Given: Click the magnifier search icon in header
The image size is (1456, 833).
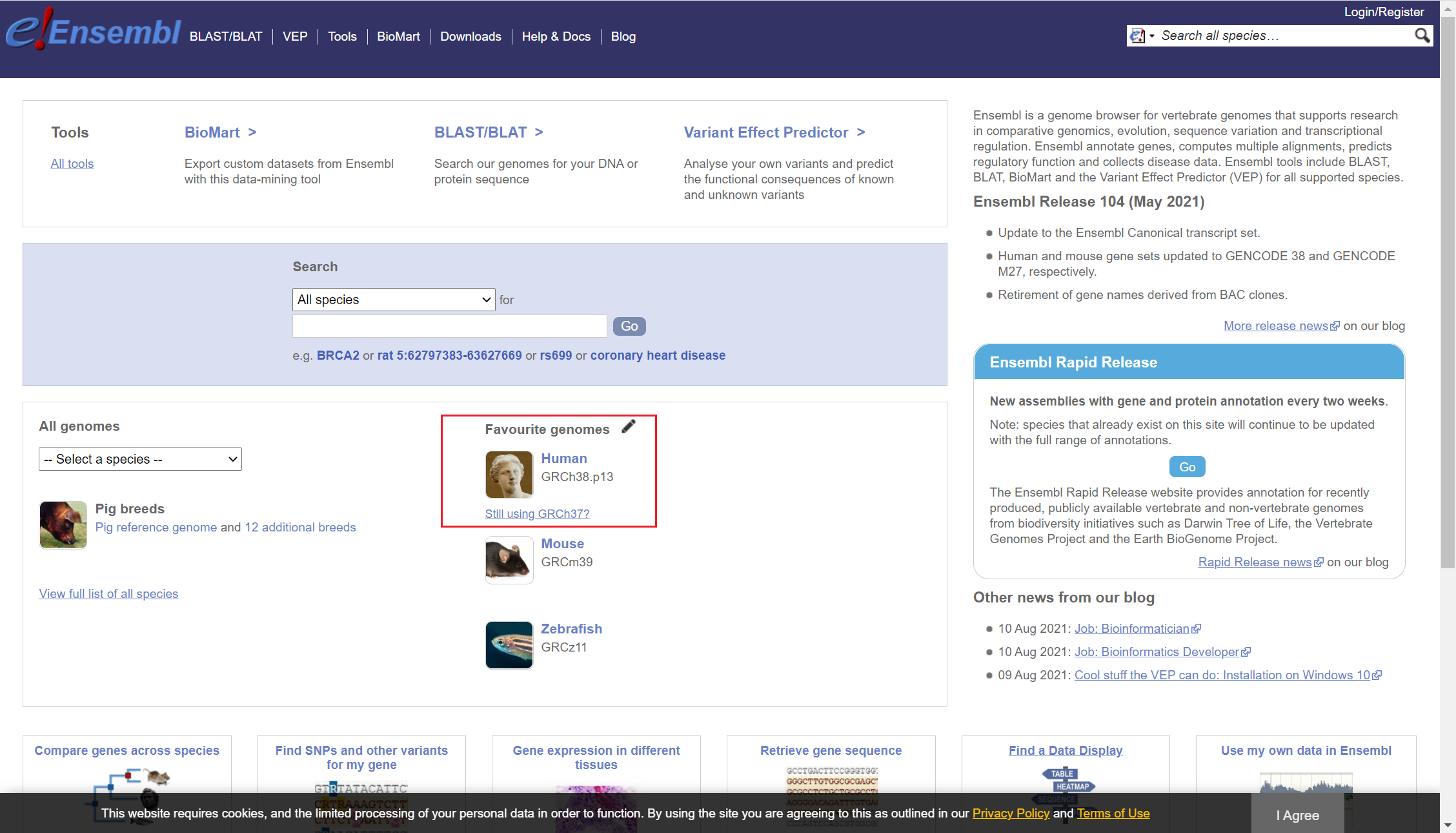Looking at the screenshot, I should pos(1422,36).
